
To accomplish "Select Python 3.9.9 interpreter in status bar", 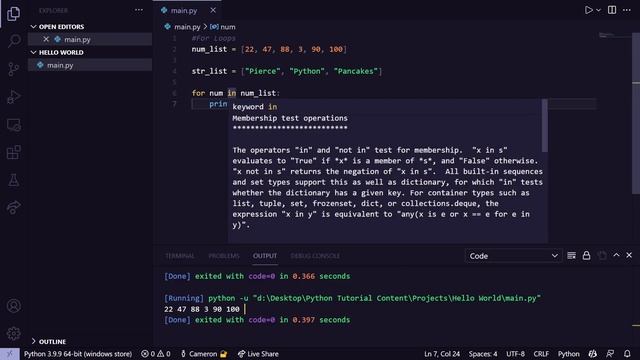I will pyautogui.click(x=78, y=354).
